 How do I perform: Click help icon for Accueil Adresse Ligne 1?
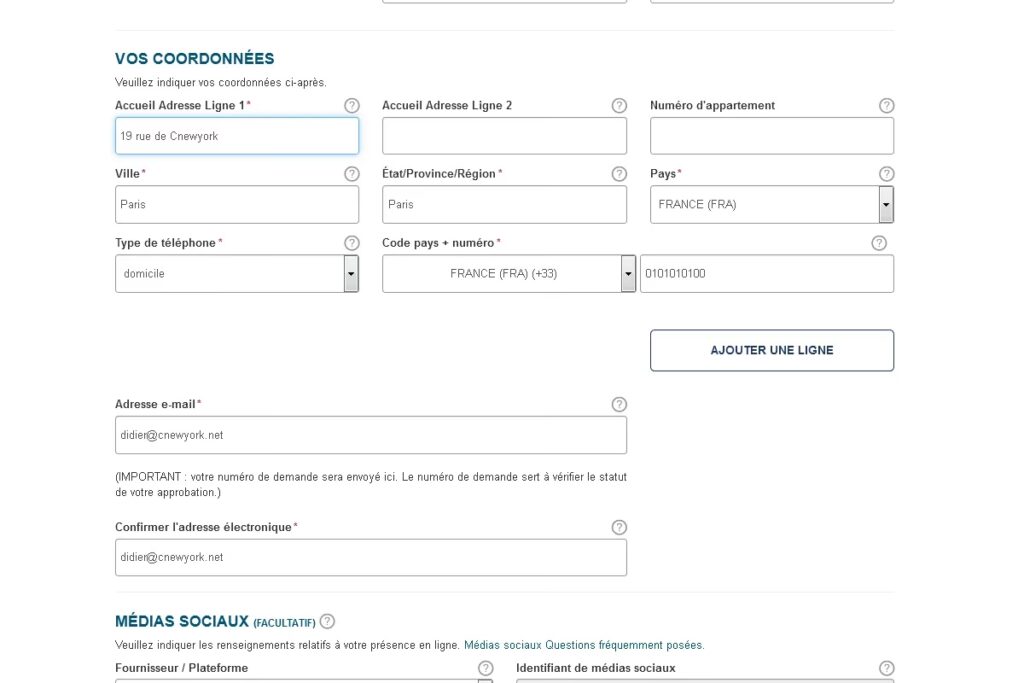coord(351,105)
